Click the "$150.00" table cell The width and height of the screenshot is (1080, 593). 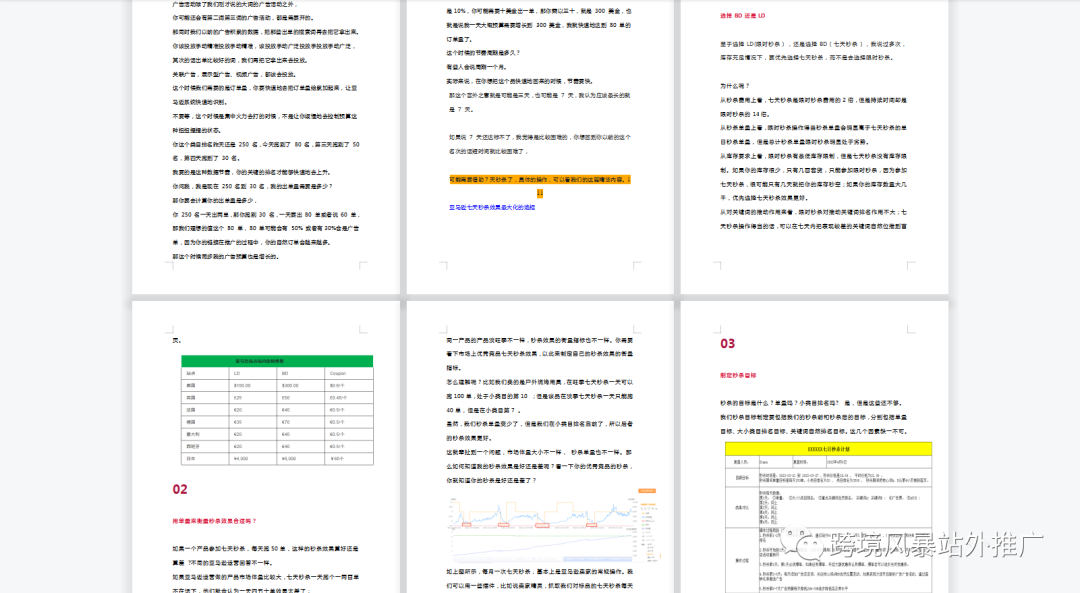pos(253,386)
